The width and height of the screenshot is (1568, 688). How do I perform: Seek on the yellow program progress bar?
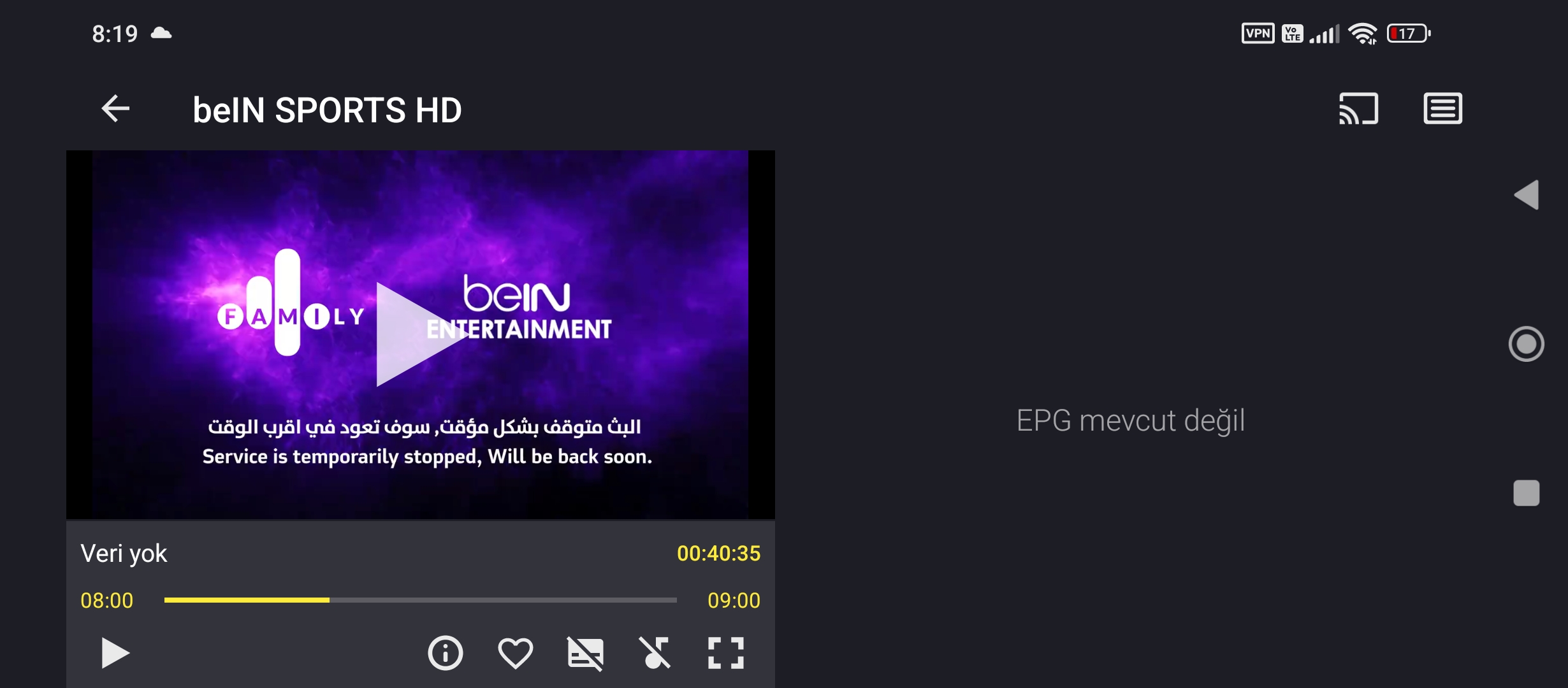click(x=421, y=600)
